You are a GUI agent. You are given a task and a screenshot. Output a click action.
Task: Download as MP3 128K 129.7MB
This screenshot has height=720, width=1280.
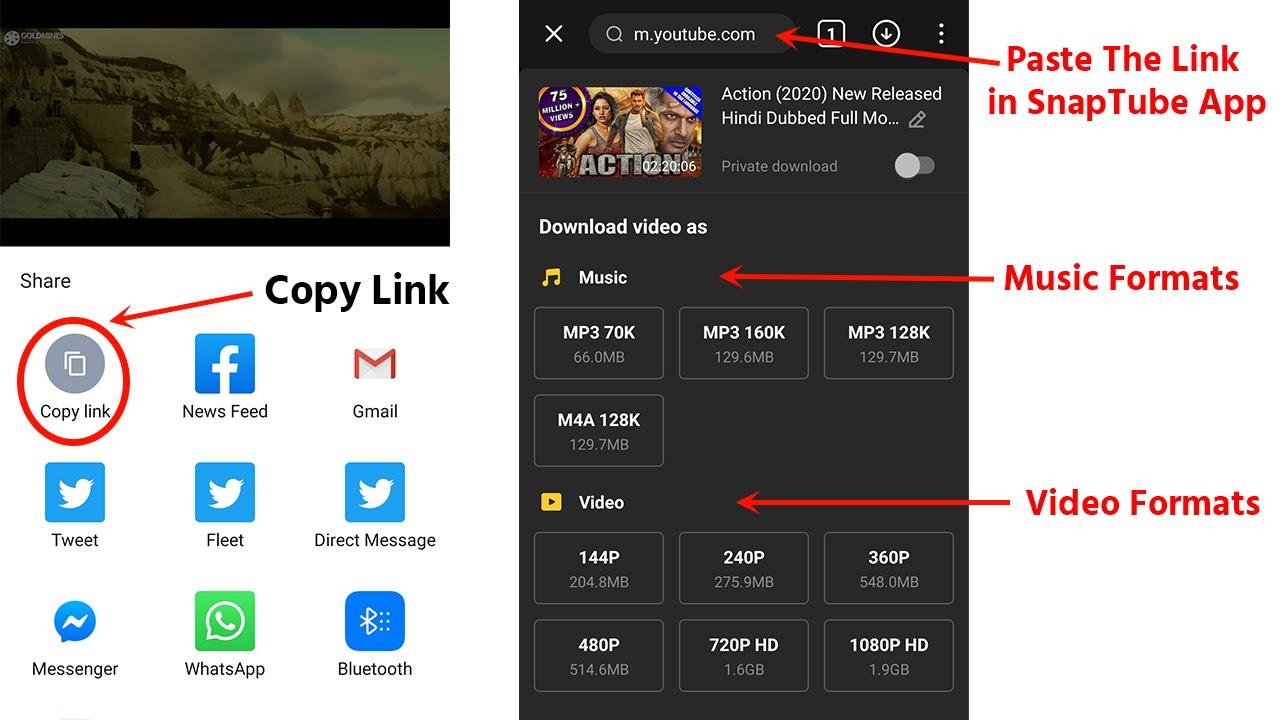pos(889,343)
